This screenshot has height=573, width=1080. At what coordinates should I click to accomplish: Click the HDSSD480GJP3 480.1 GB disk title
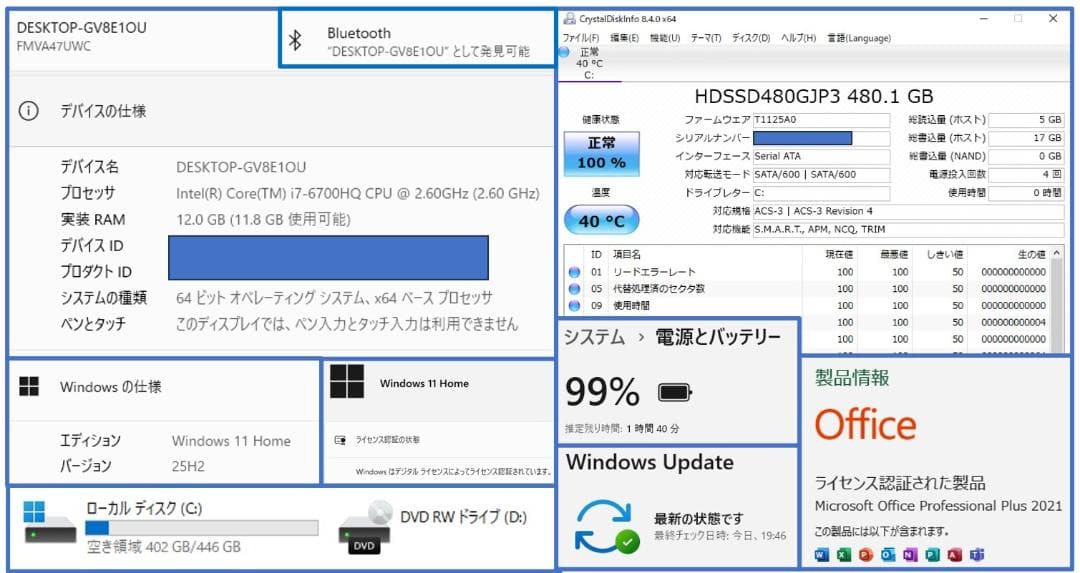pyautogui.click(x=813, y=96)
